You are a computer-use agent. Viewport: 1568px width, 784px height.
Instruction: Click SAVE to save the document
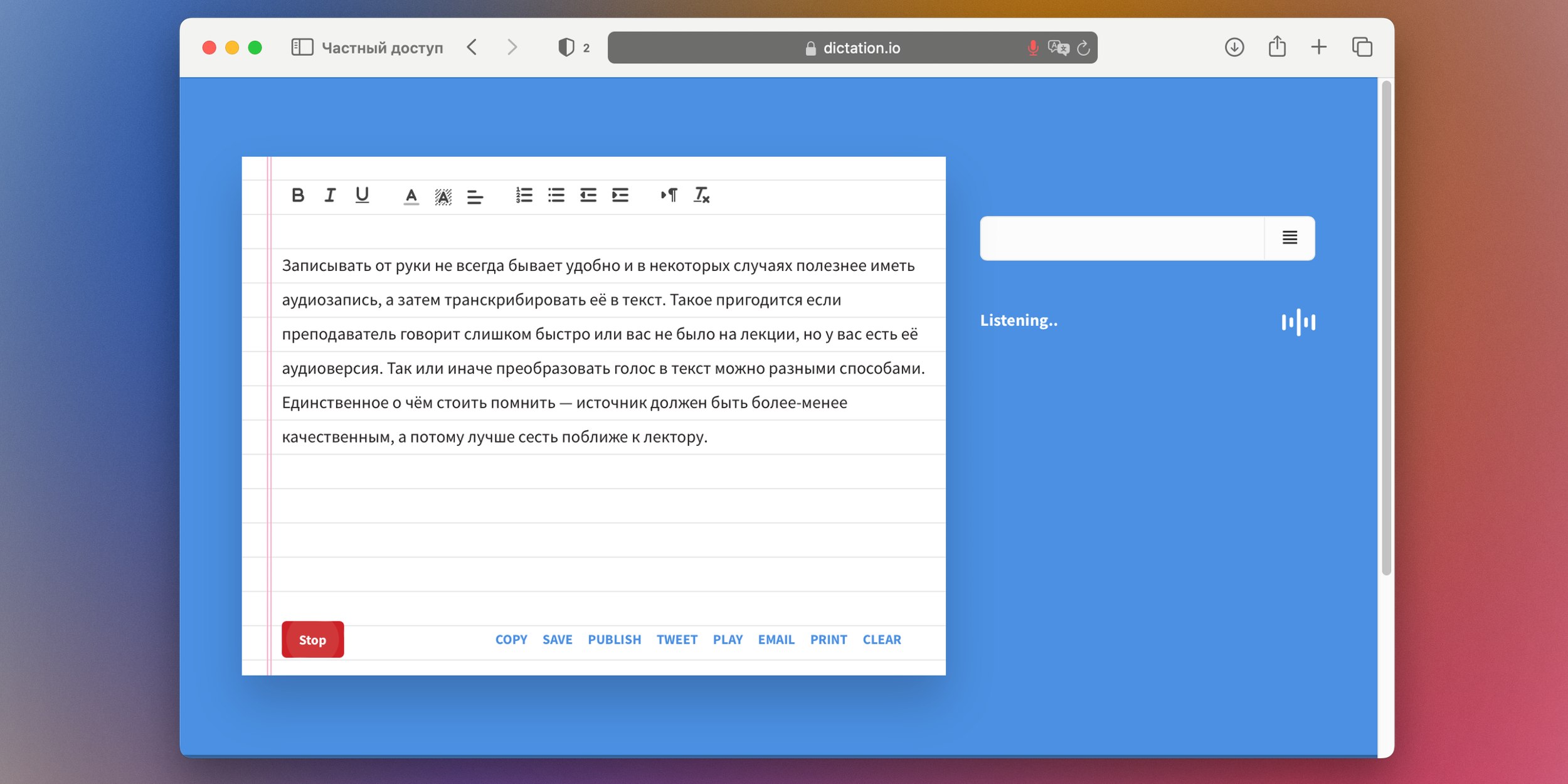[x=557, y=639]
